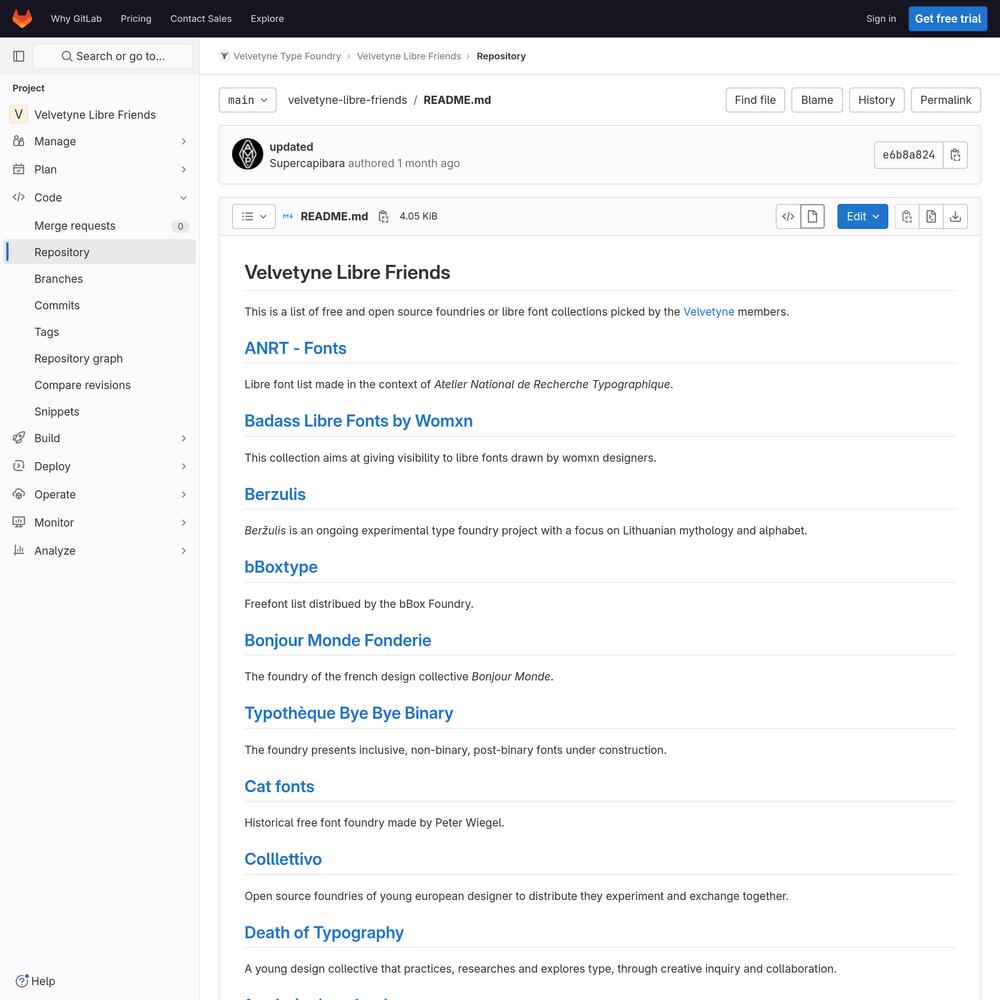The image size is (1000, 1000).
Task: Expand the Monitor section
Action: [x=184, y=522]
